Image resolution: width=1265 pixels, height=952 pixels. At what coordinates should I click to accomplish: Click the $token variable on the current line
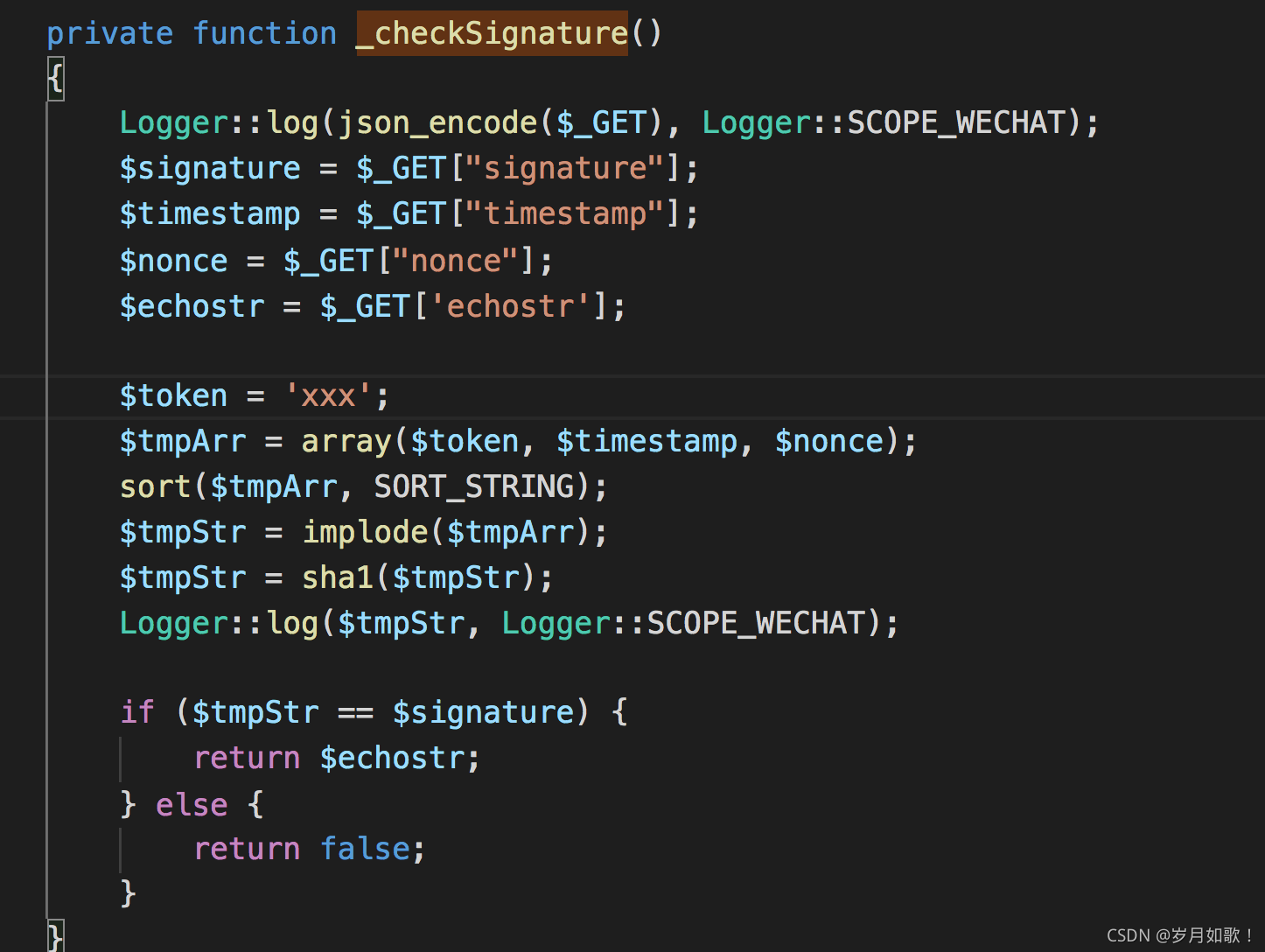click(x=173, y=395)
